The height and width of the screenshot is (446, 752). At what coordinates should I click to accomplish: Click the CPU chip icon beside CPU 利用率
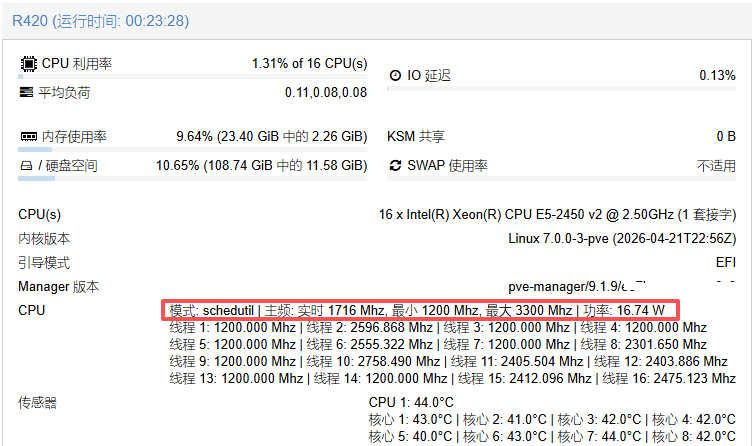coord(28,63)
